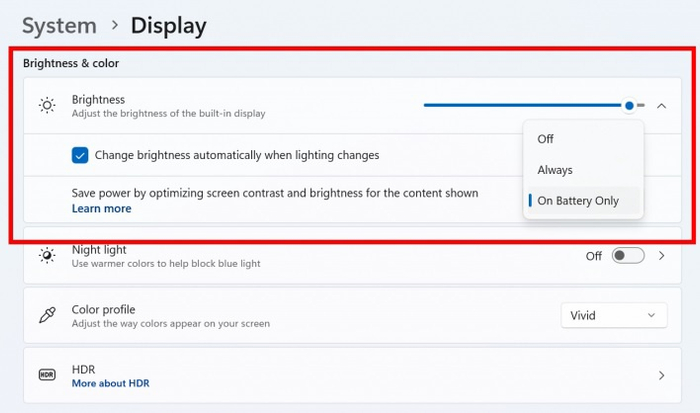Expand the HDR settings chevron
Viewport: 700px width, 413px height.
[661, 375]
